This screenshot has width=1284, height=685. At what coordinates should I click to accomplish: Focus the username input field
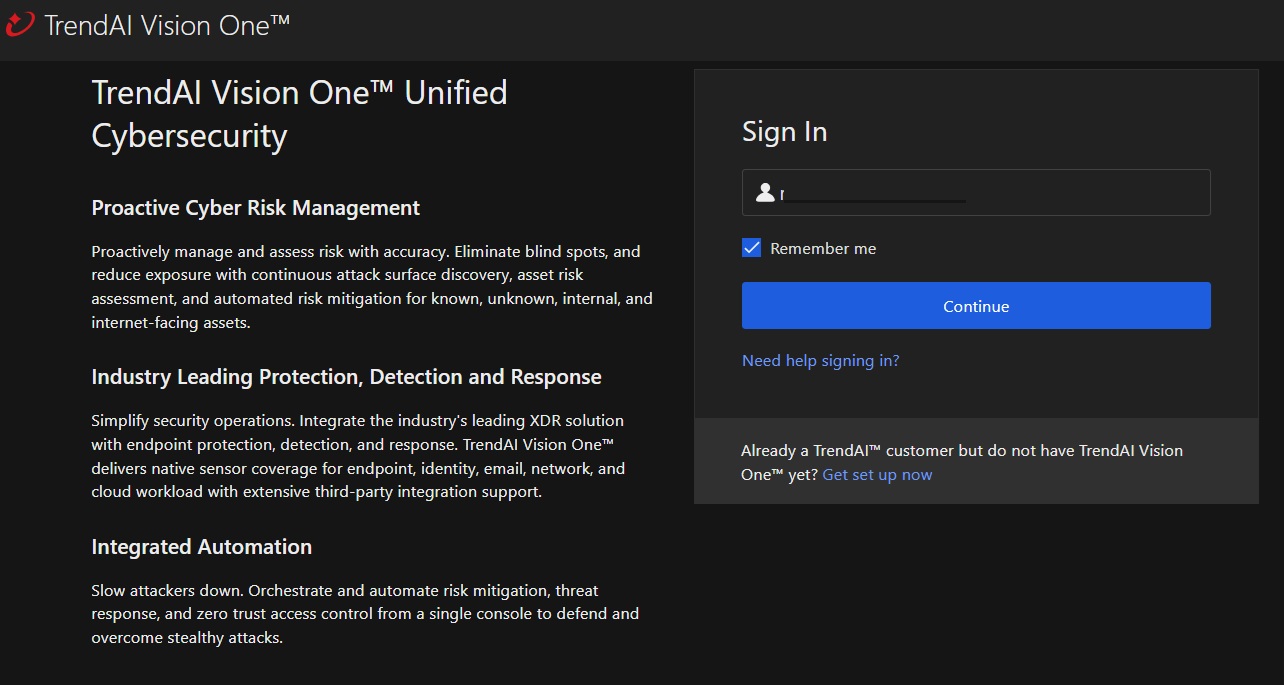point(976,193)
